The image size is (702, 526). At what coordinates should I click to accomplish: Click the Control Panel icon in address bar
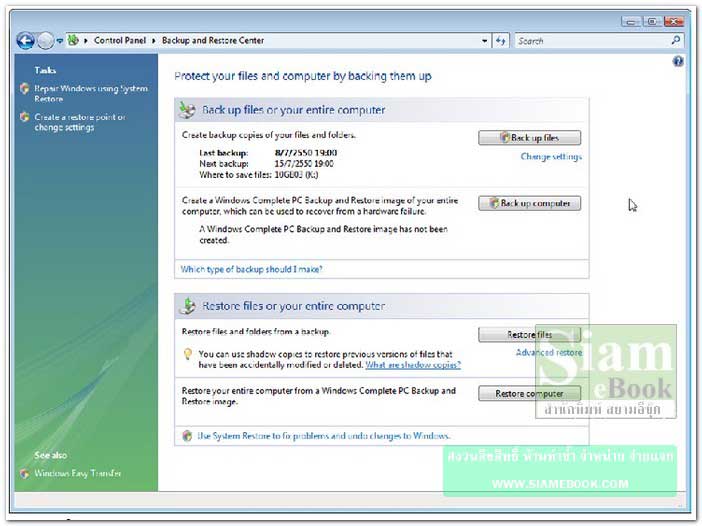tap(73, 40)
